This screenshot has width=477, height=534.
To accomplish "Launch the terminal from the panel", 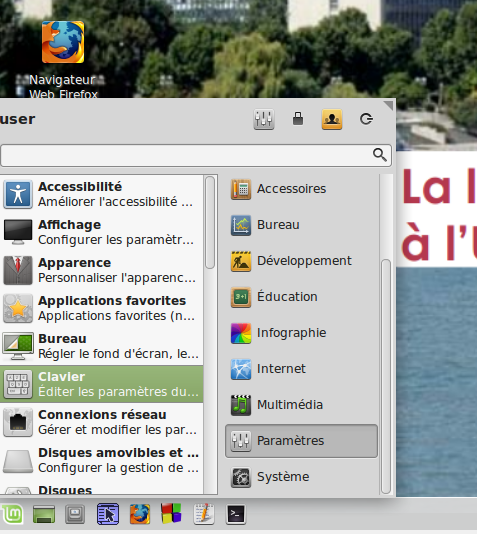I will pyautogui.click(x=236, y=514).
